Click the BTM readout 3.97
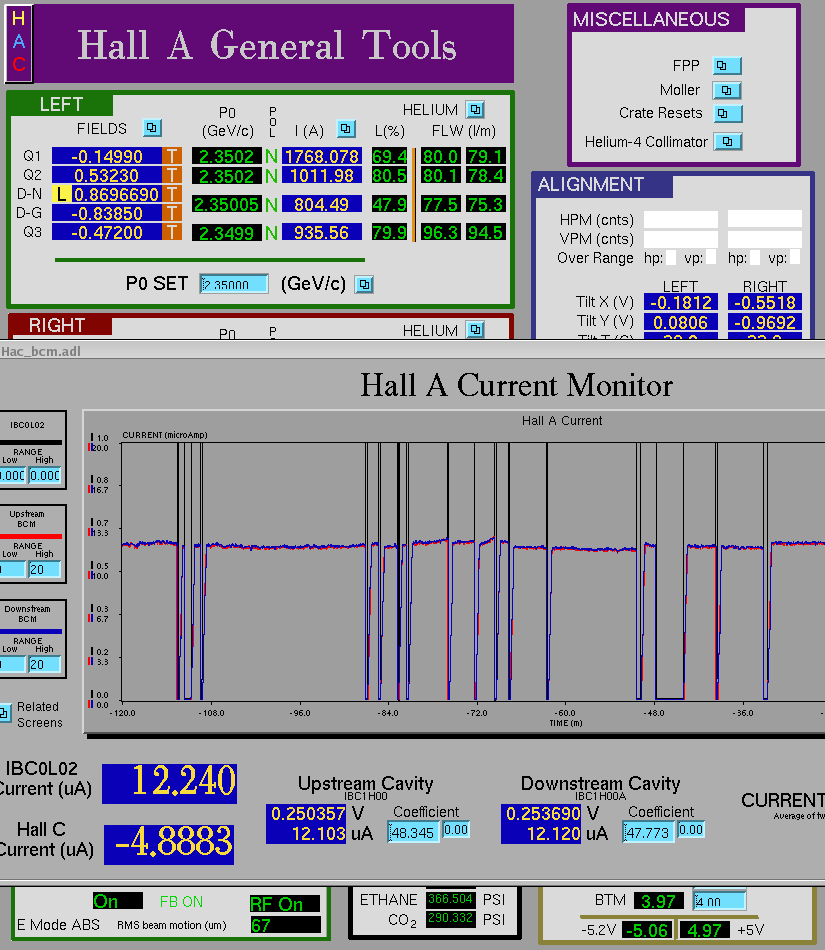Image resolution: width=825 pixels, height=950 pixels. tap(658, 901)
